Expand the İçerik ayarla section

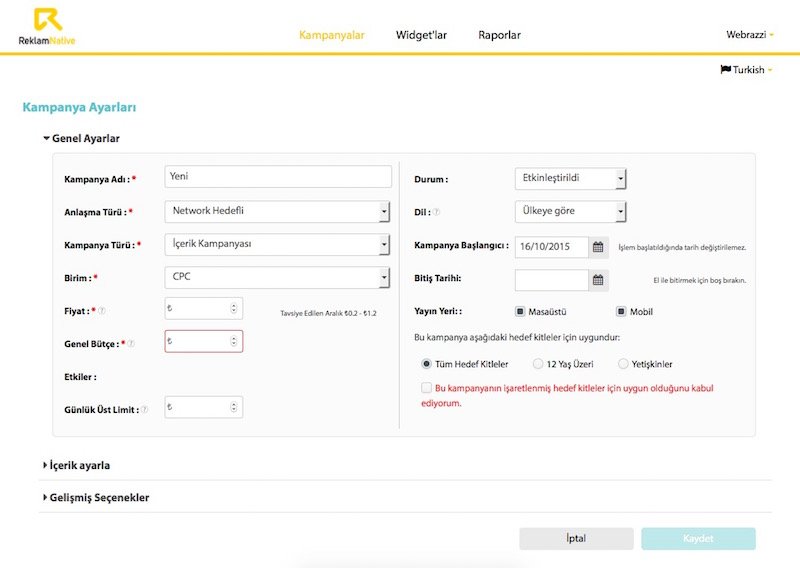[x=78, y=465]
